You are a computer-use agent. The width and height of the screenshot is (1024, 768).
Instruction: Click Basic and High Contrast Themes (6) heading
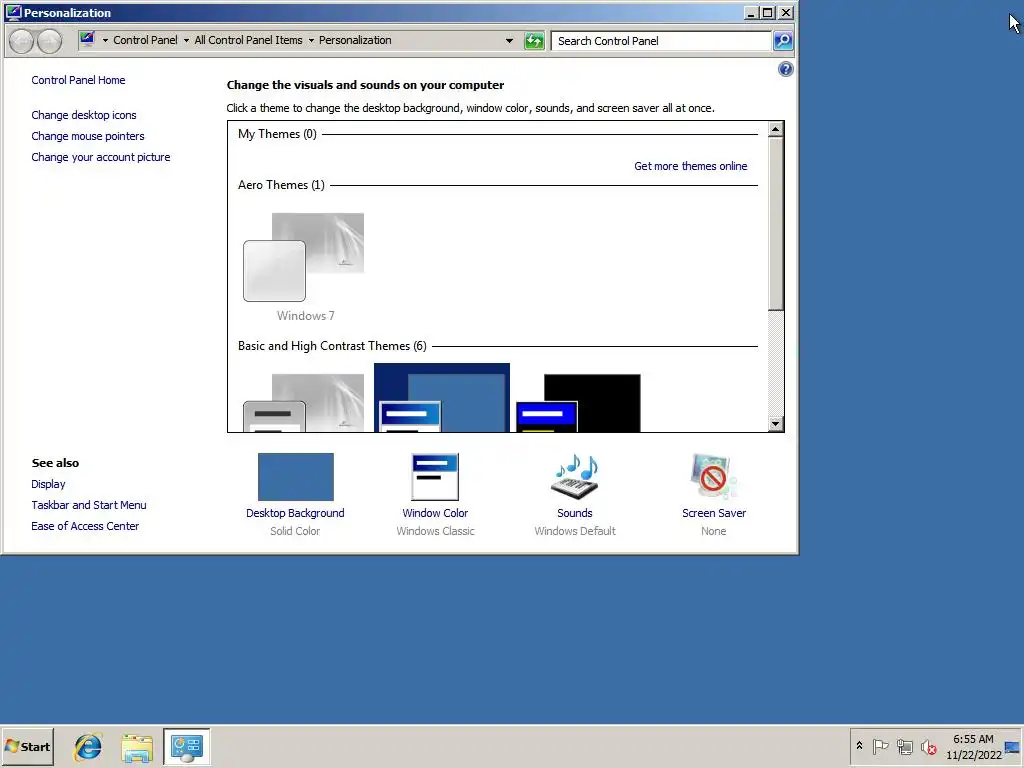[332, 345]
